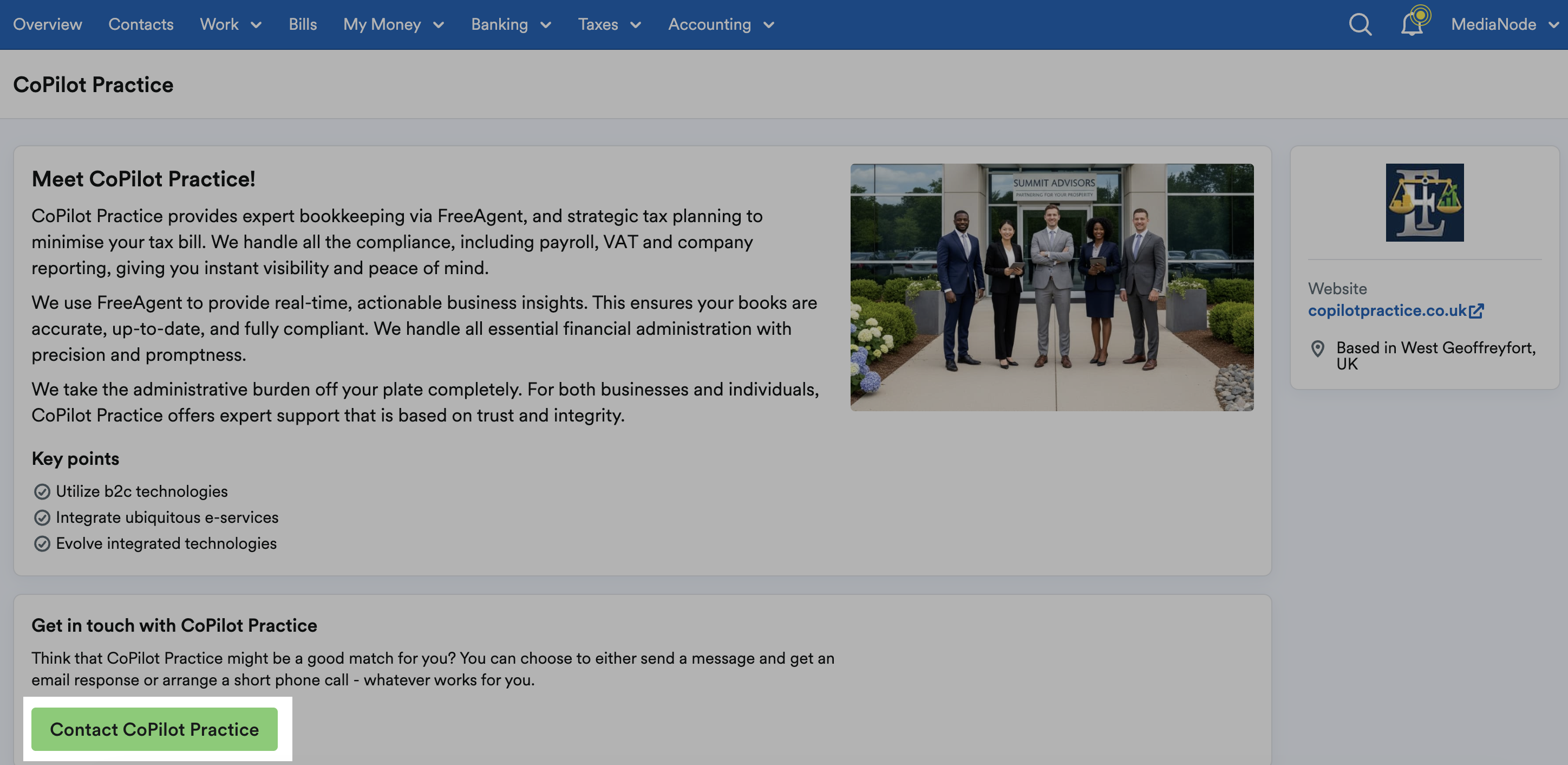Visit the copilotpractice.co.uk website link
Image resolution: width=1568 pixels, height=765 pixels.
1387,310
